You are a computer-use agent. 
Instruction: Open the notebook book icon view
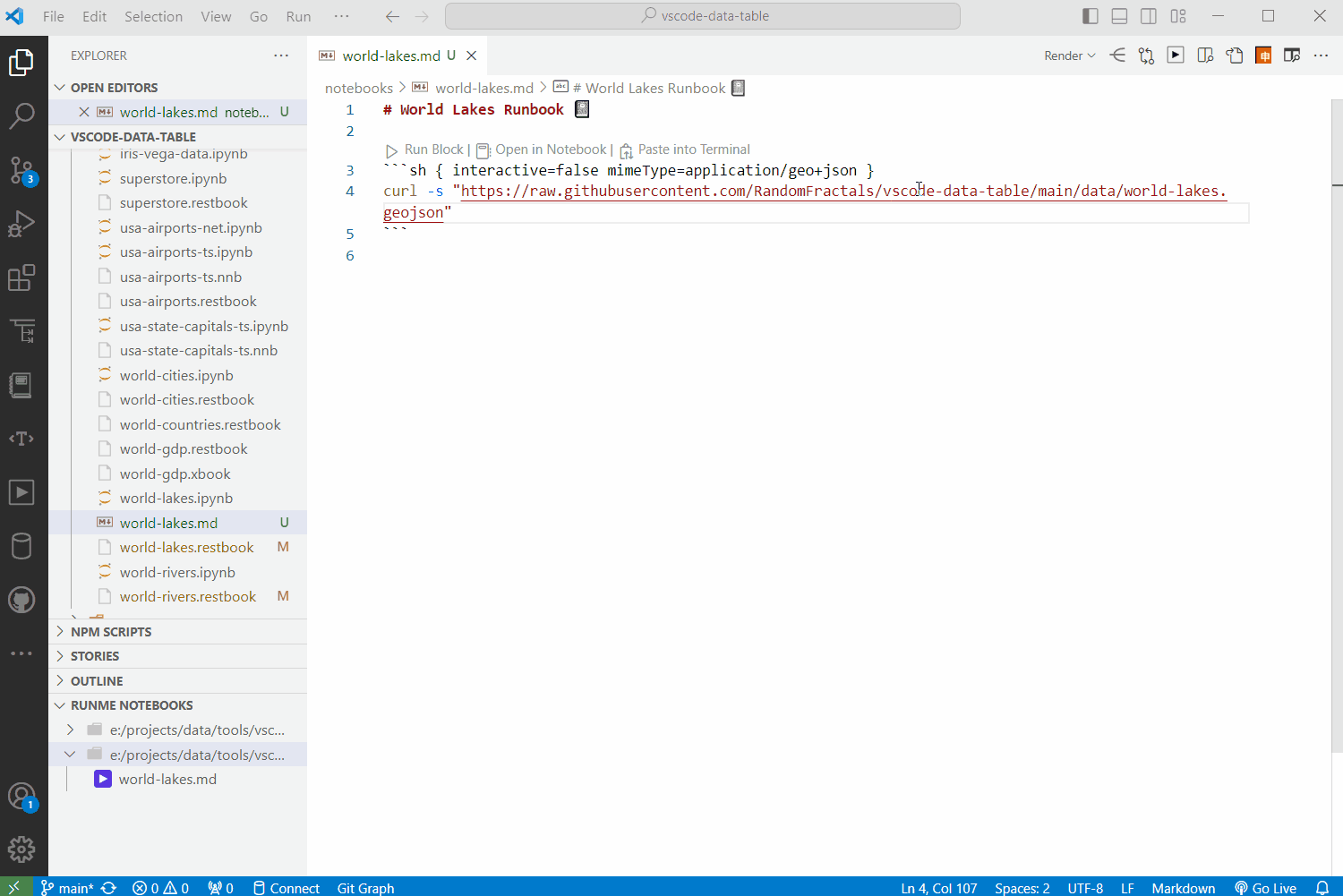[21, 385]
